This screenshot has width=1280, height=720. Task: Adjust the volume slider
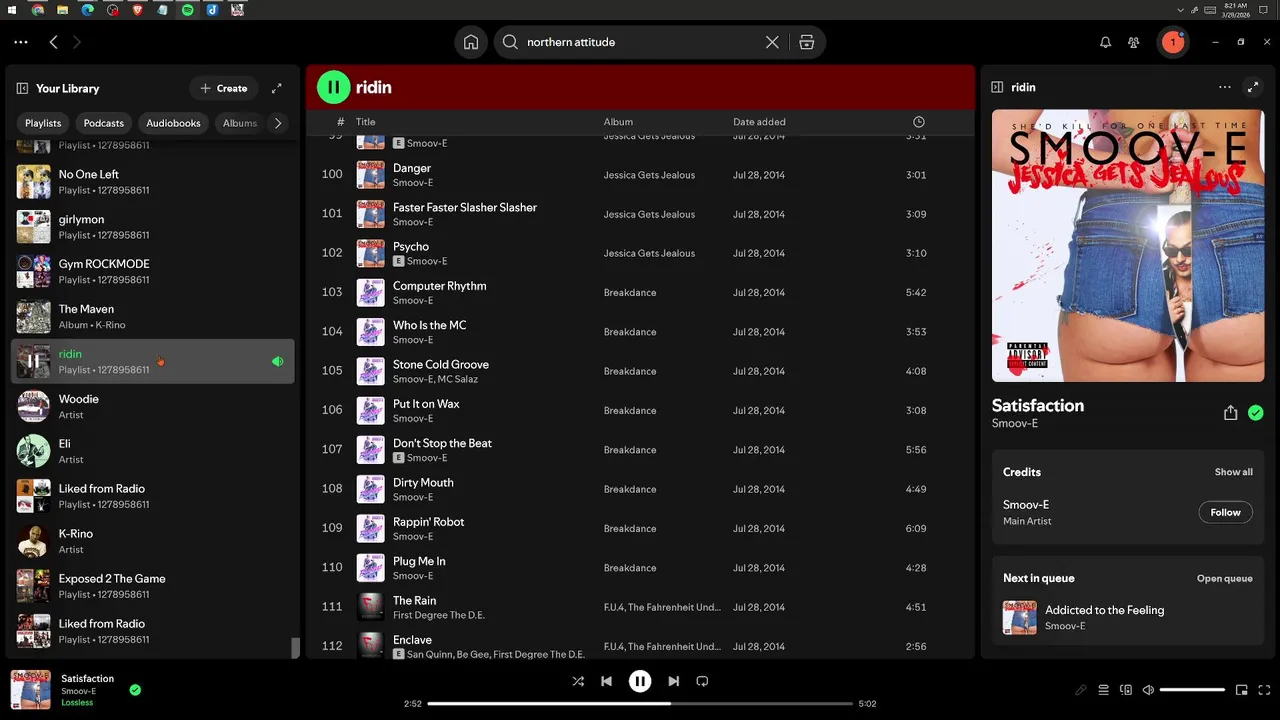[1192, 690]
